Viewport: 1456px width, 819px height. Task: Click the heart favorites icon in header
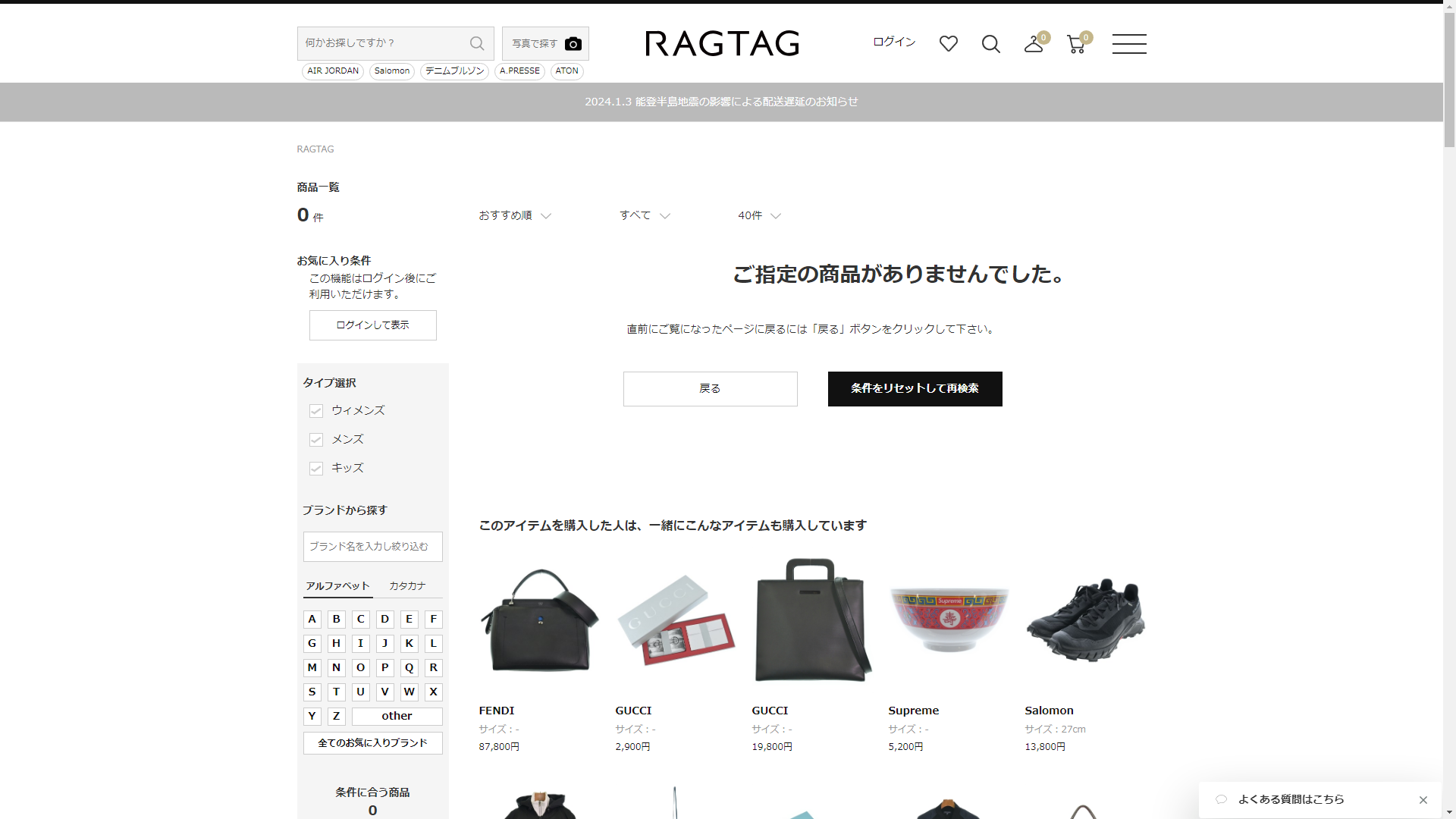point(948,44)
